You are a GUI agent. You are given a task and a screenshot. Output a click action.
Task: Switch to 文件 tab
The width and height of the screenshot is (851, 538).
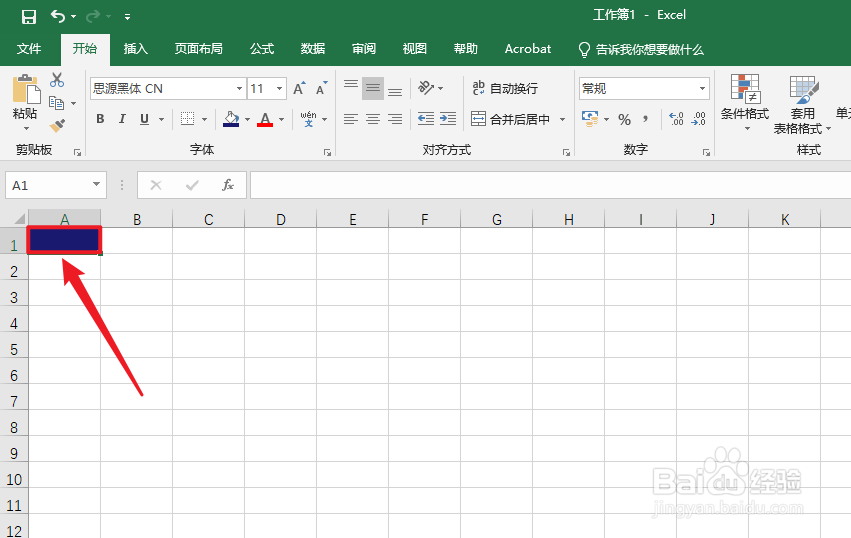[x=29, y=49]
